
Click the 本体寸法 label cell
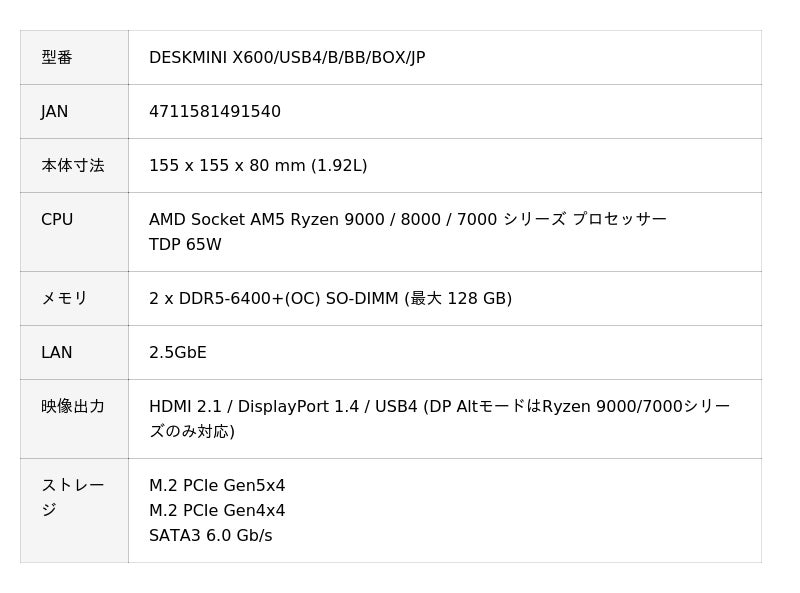click(73, 166)
